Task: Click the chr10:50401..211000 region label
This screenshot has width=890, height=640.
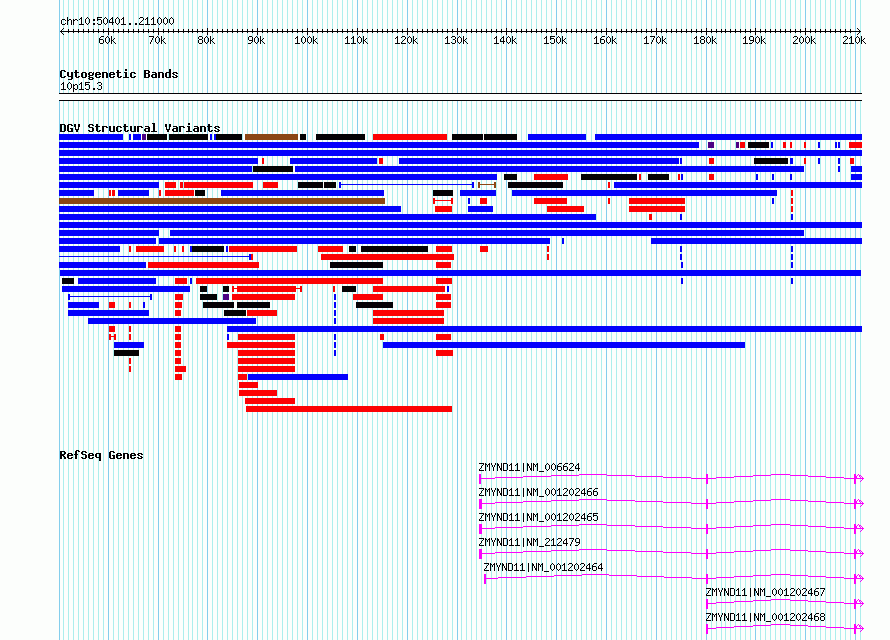Action: point(117,21)
